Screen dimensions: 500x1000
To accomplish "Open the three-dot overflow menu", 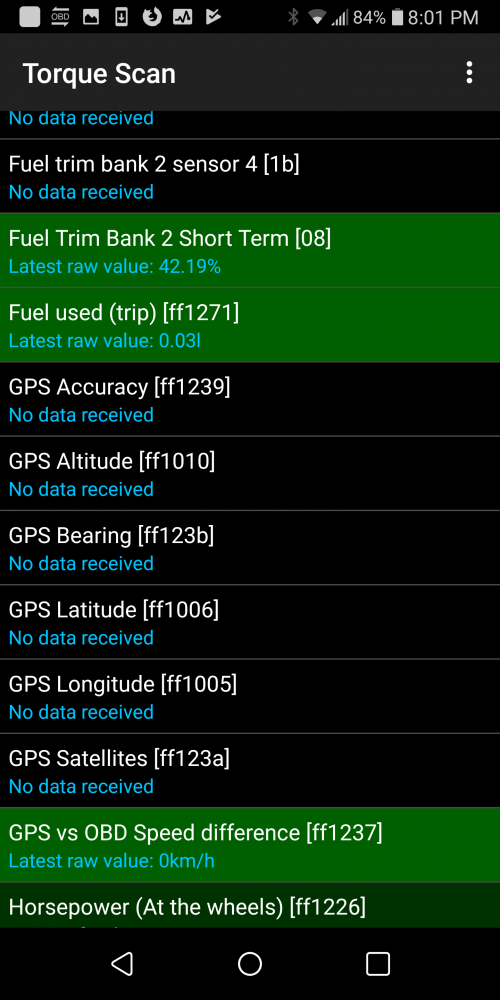I will 469,73.
